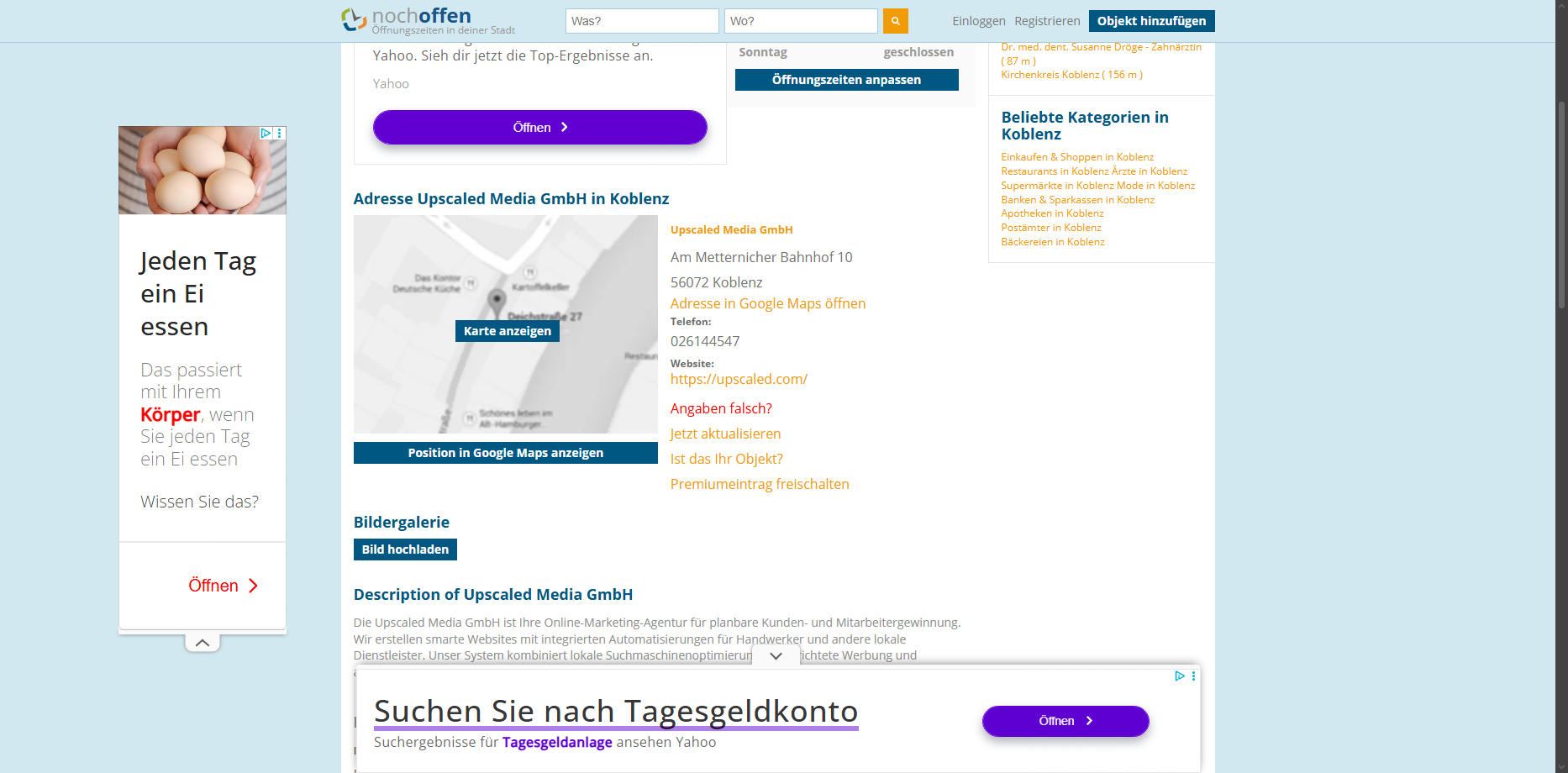Focus the 'Wo?' location field

click(801, 21)
